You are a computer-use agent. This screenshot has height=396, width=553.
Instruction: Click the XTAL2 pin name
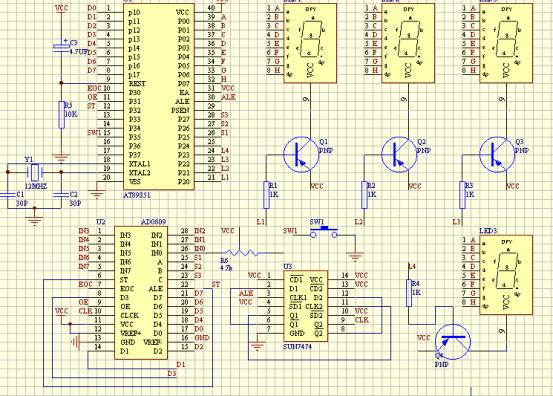click(140, 173)
